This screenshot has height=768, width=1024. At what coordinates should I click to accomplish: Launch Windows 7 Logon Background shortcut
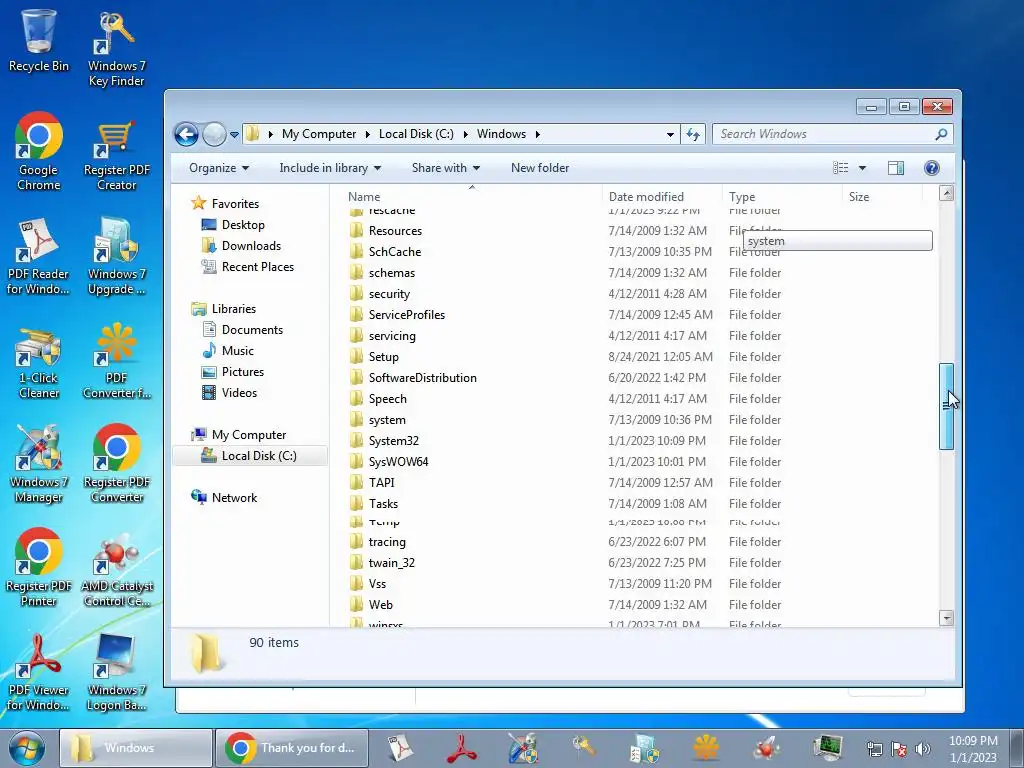(116, 673)
